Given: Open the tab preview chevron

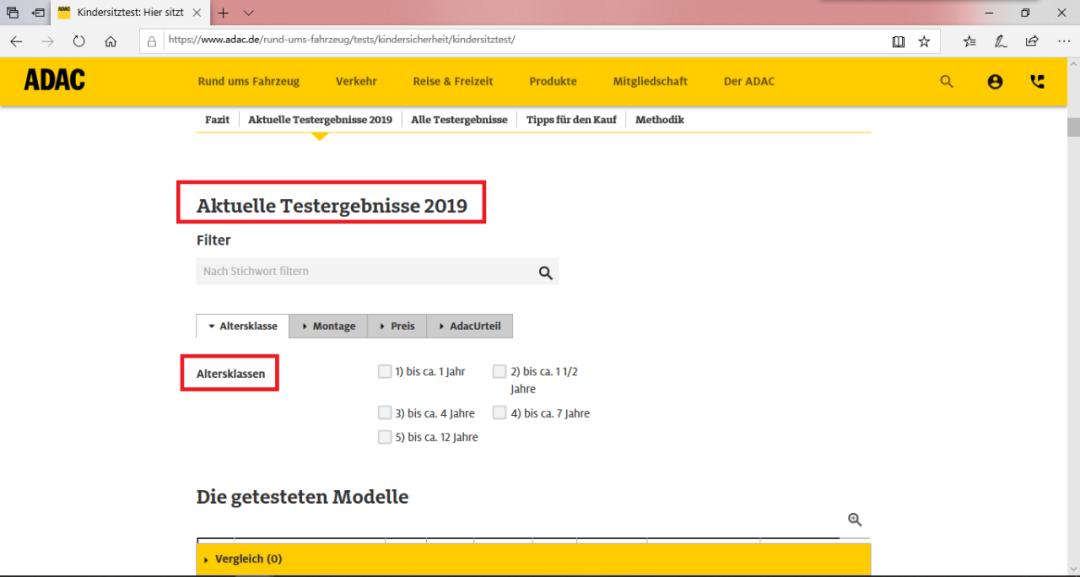Looking at the screenshot, I should 249,12.
